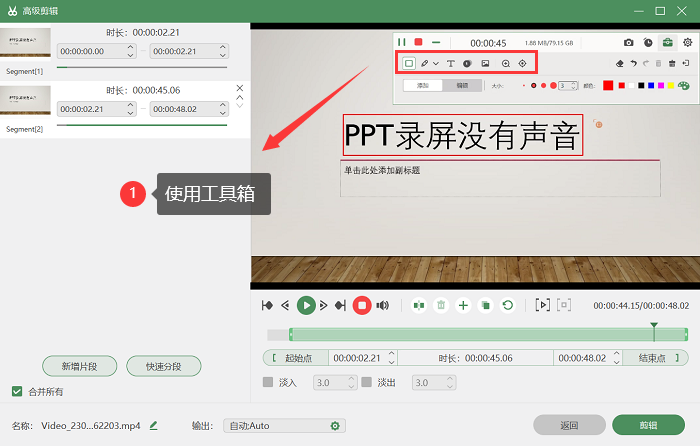
Task: Remove Segment[2] with its X icon
Action: click(x=240, y=88)
